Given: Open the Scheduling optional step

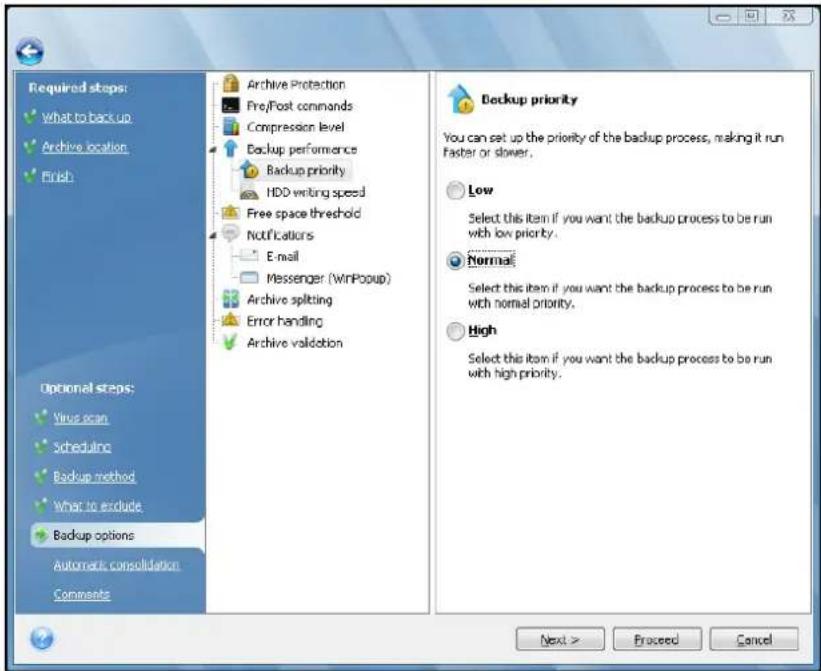Looking at the screenshot, I should coord(82,446).
